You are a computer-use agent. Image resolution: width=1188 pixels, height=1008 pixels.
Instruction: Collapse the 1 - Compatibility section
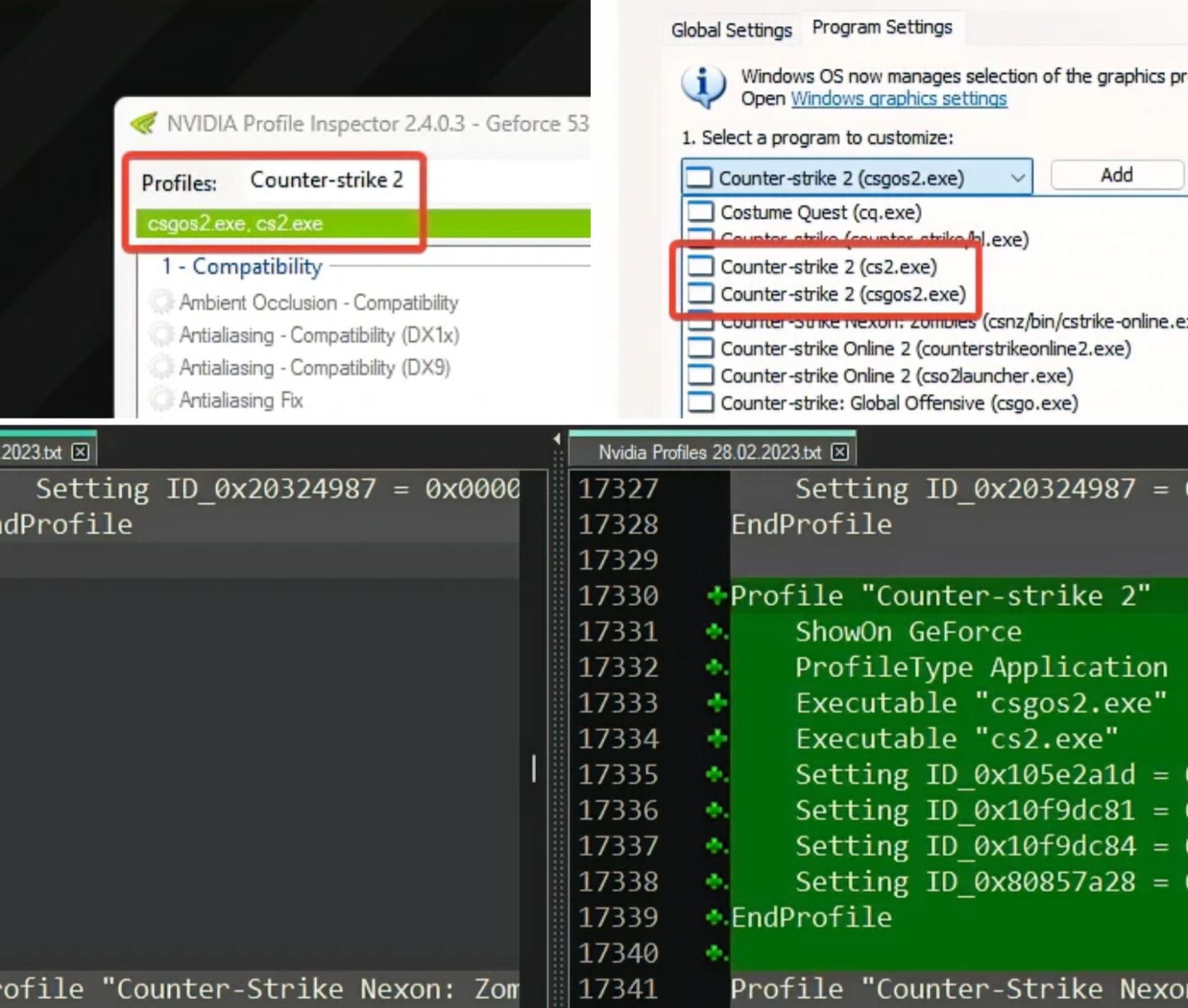coord(242,266)
